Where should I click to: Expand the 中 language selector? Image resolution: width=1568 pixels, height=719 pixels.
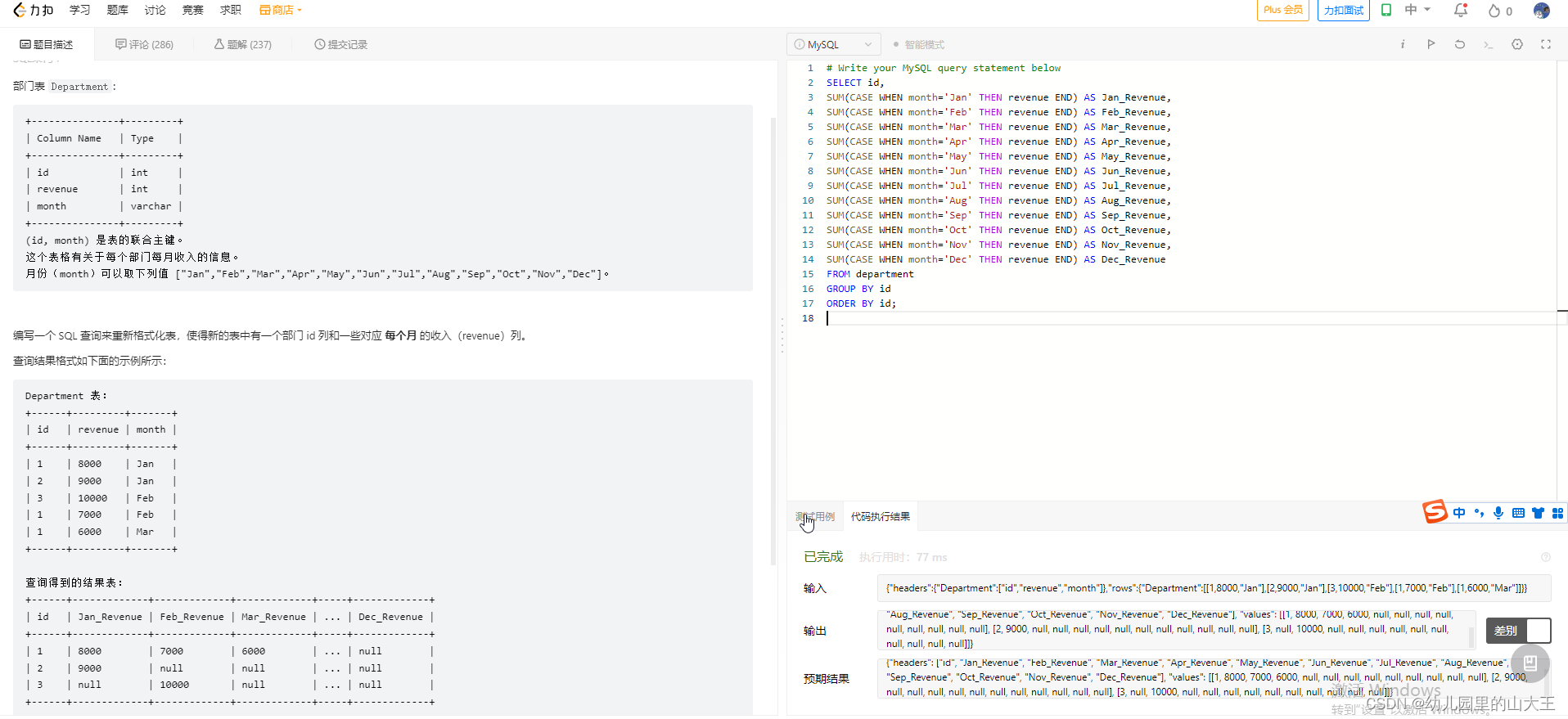pos(1417,11)
